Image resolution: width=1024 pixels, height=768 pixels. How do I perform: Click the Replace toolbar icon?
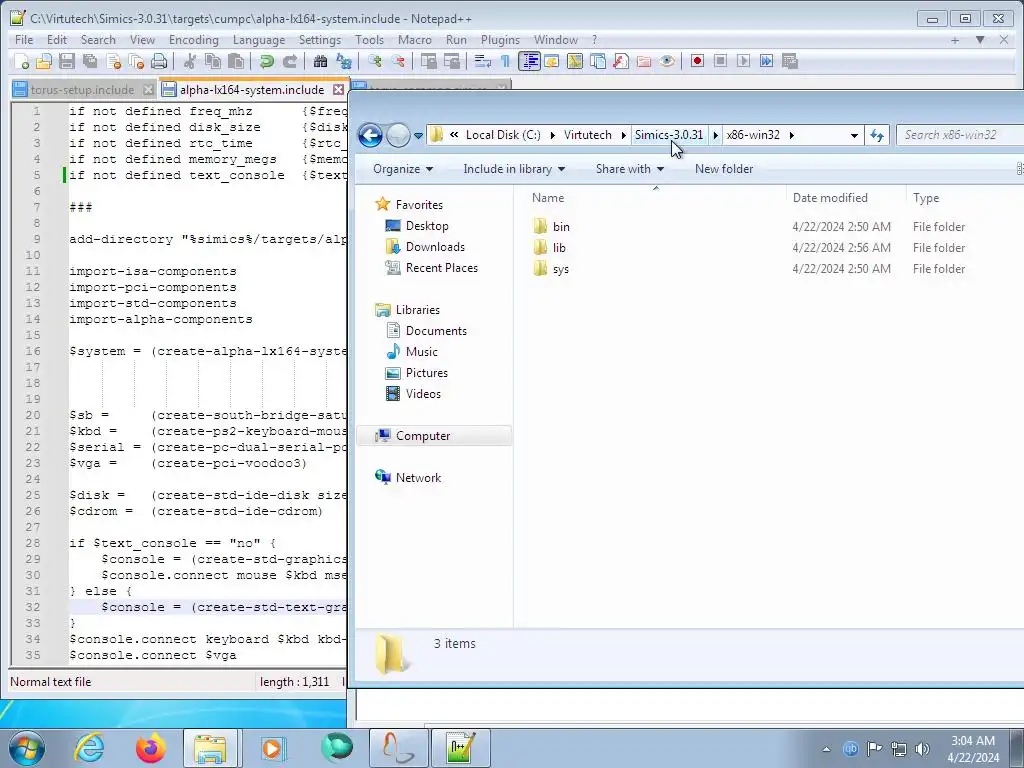coord(344,61)
